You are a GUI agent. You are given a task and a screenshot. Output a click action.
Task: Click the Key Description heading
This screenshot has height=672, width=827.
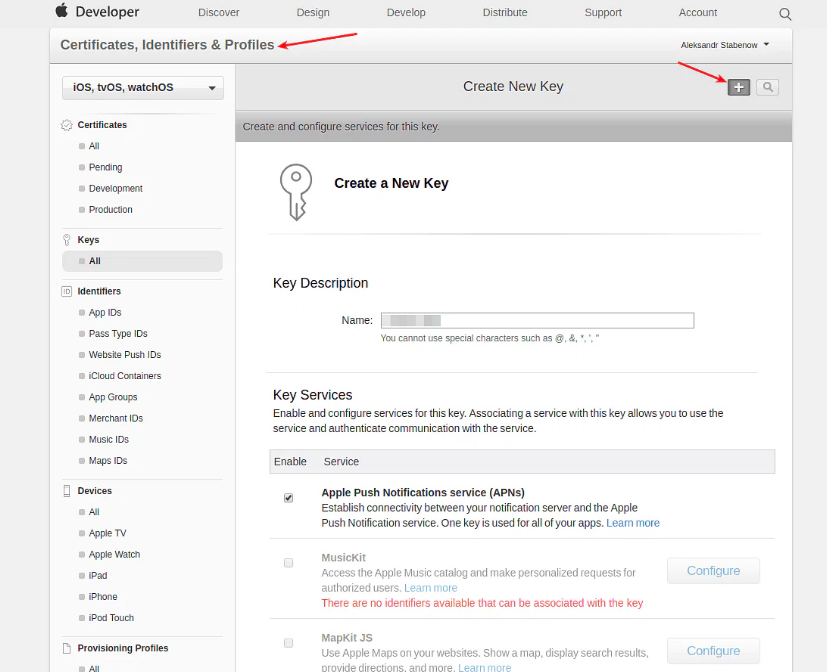point(320,283)
